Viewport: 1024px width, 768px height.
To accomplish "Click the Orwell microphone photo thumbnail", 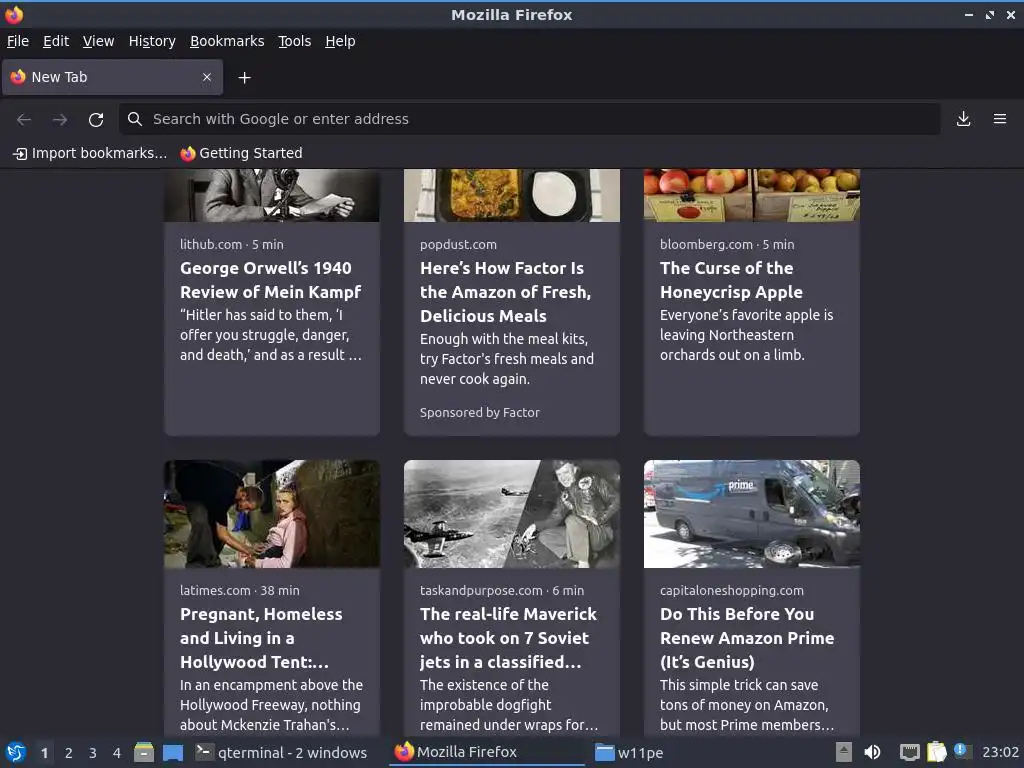I will coord(272,195).
